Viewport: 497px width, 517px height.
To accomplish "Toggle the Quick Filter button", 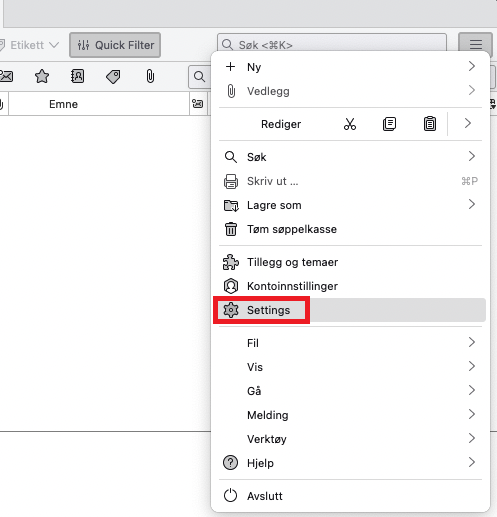I will pos(115,45).
